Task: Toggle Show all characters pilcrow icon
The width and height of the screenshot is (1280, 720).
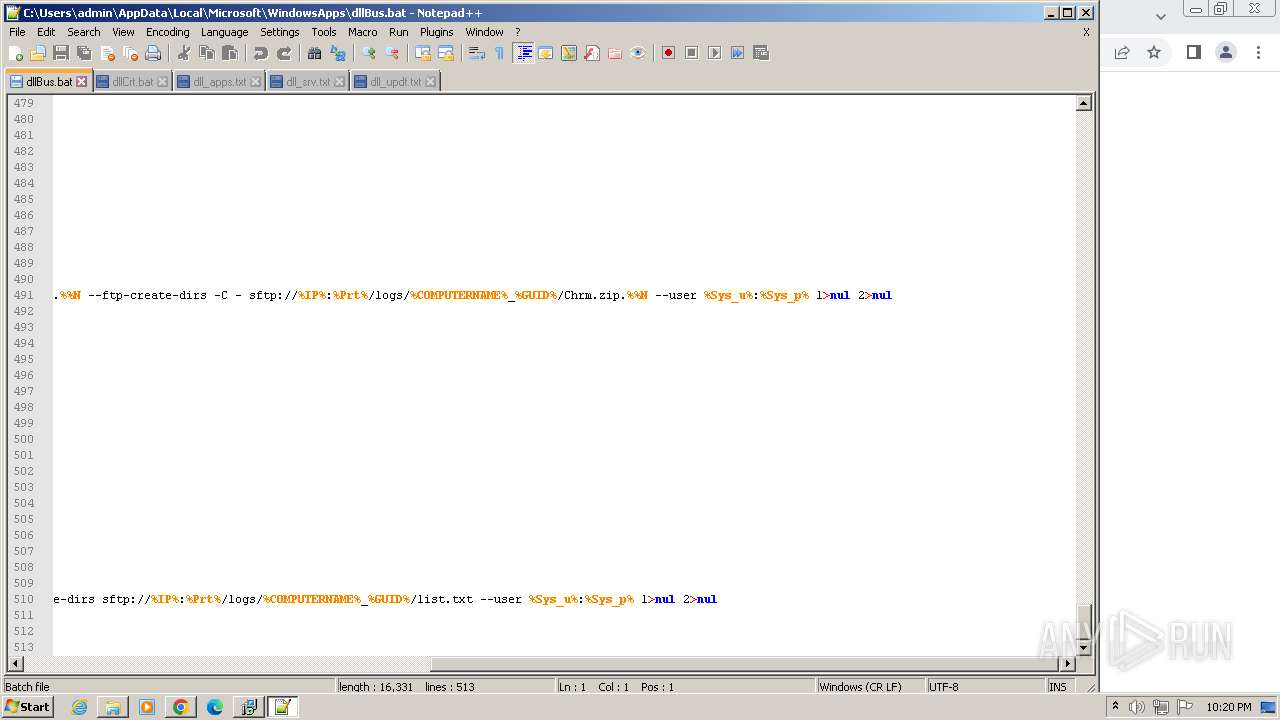Action: pos(500,53)
